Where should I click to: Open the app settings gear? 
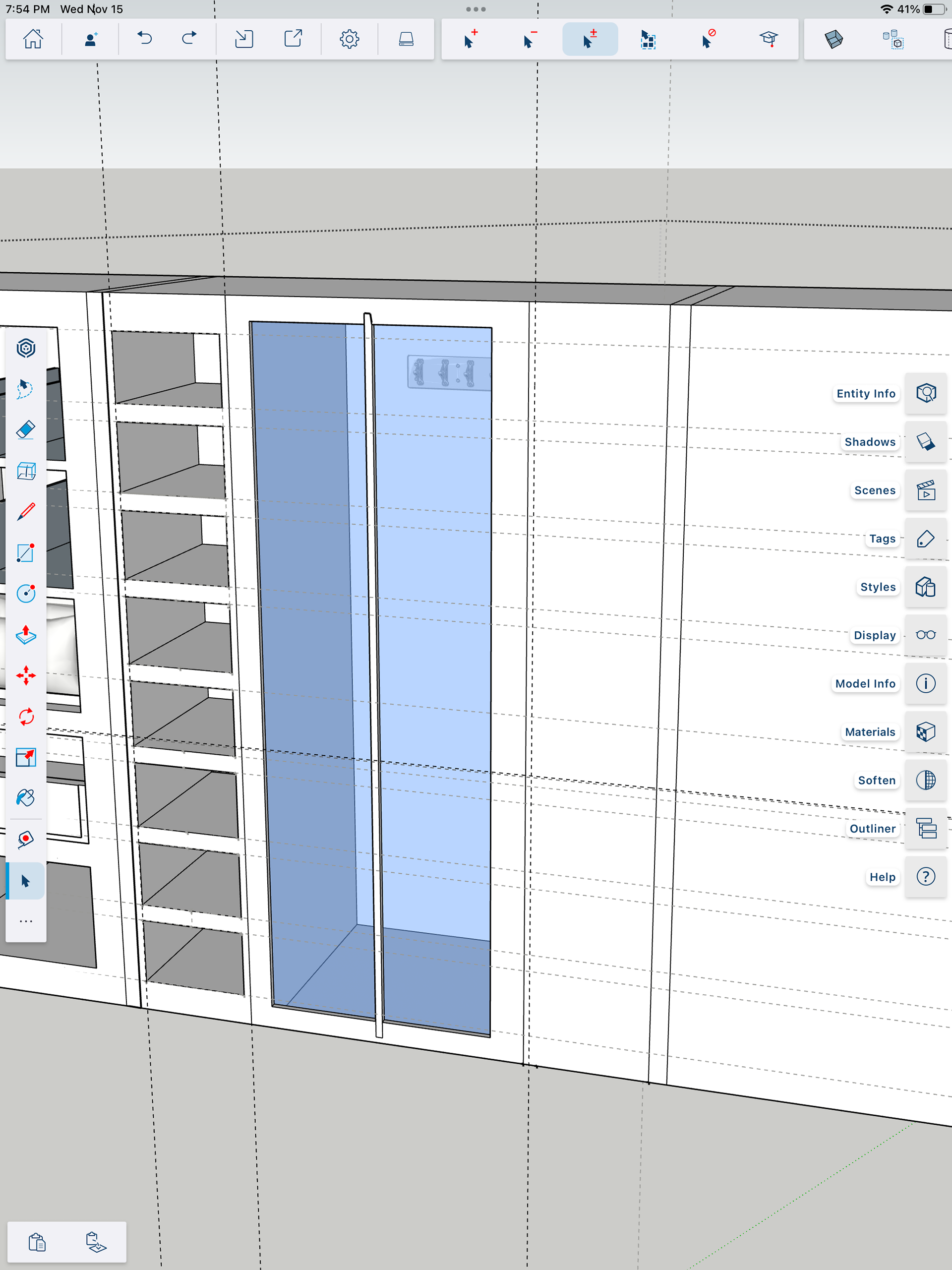[349, 39]
